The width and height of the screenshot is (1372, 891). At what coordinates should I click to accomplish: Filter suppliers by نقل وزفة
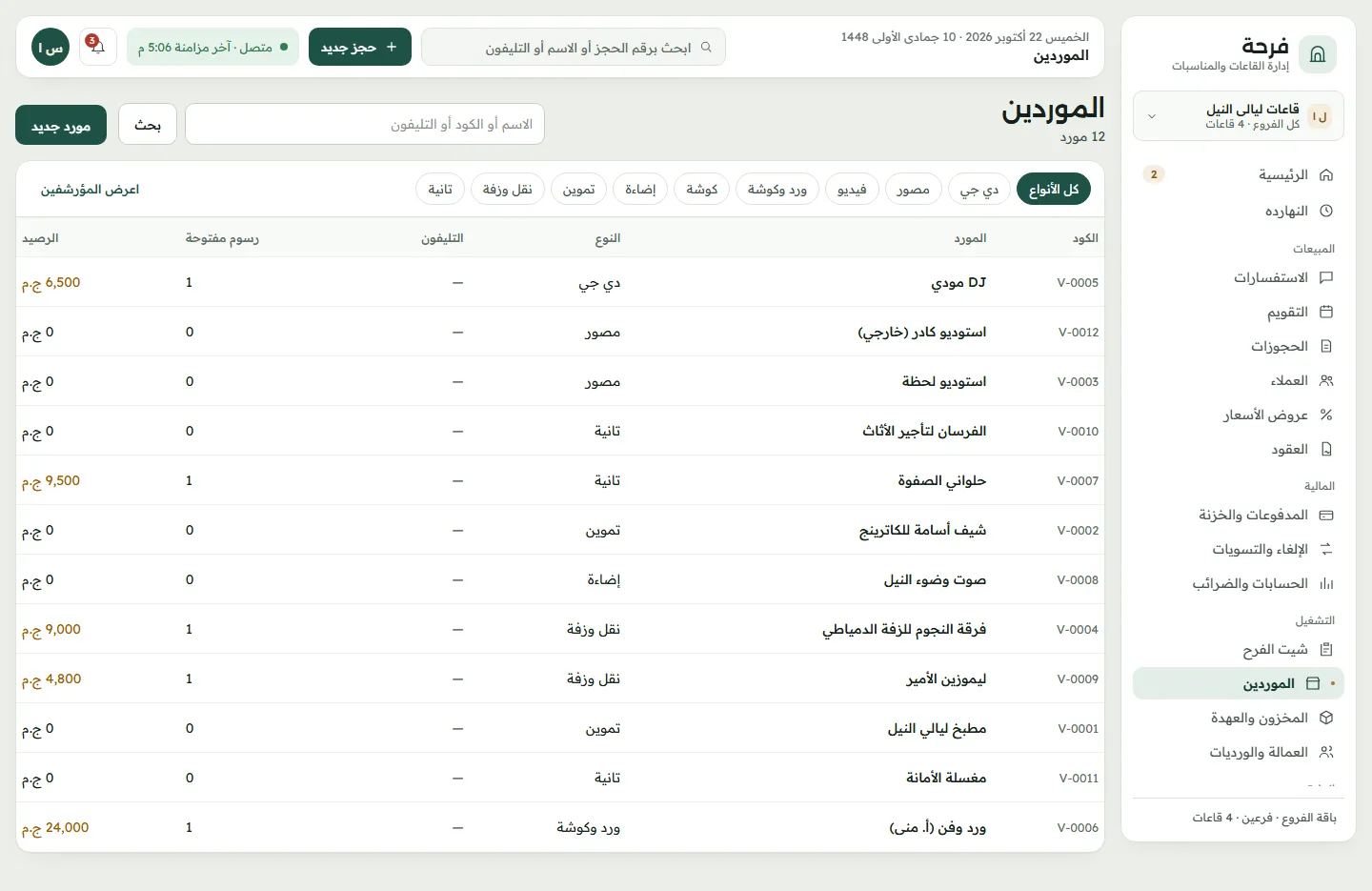[508, 190]
